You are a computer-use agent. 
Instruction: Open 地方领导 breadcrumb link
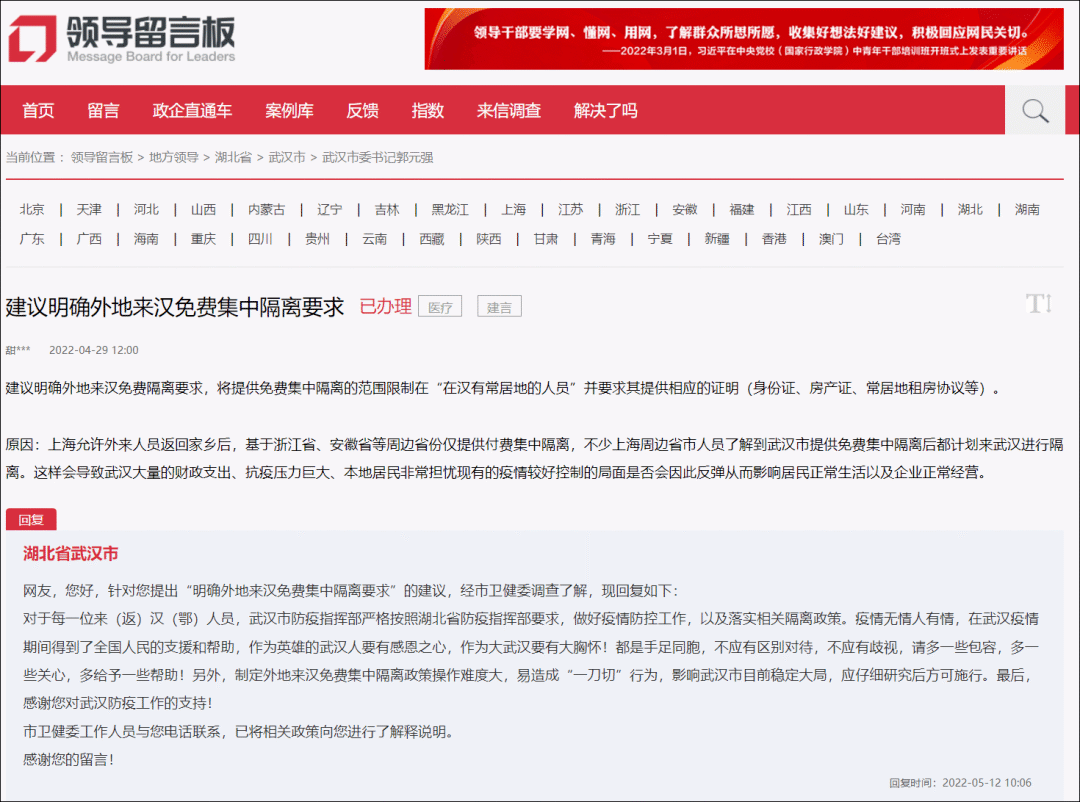tap(174, 157)
